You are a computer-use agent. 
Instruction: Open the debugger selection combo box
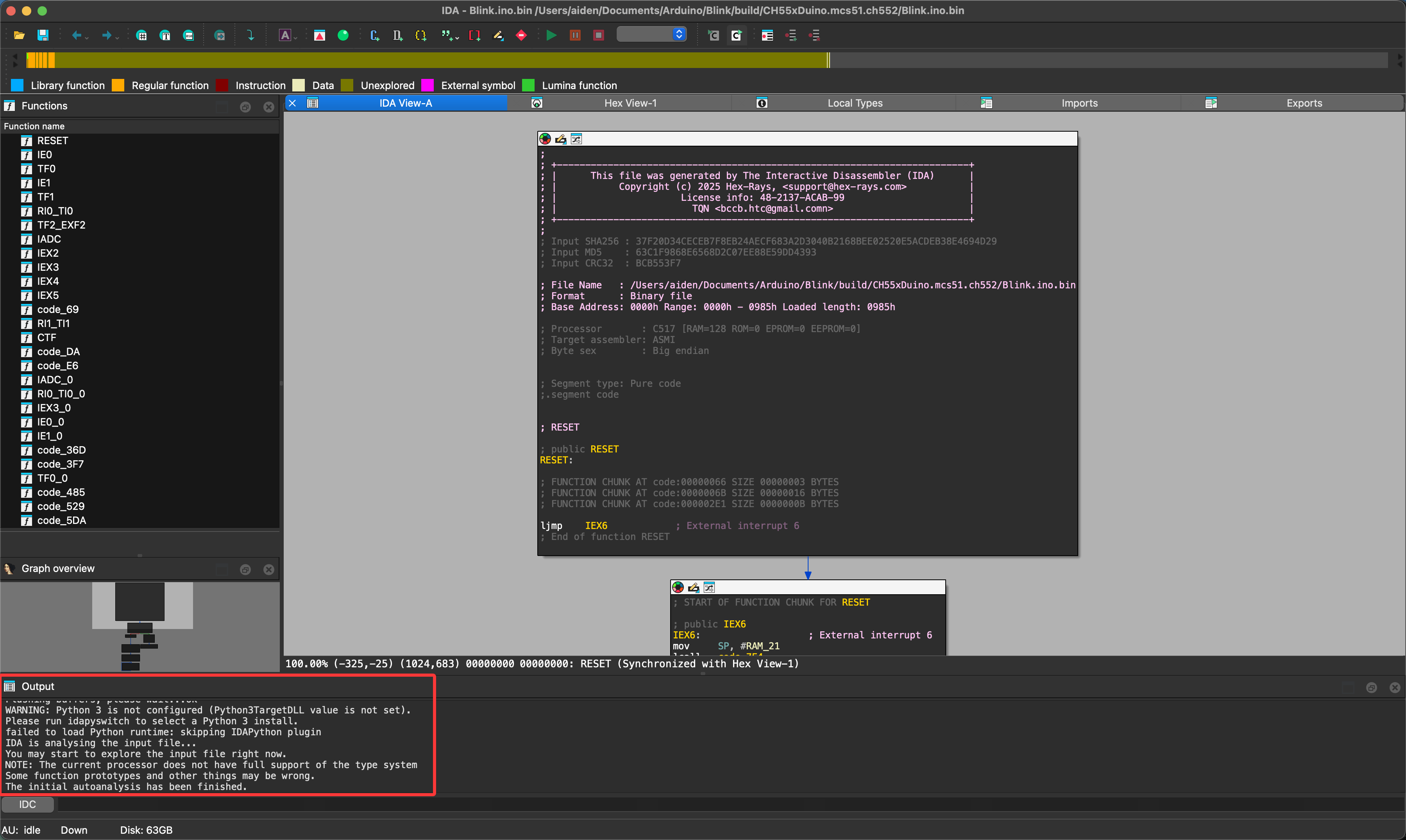pyautogui.click(x=651, y=34)
